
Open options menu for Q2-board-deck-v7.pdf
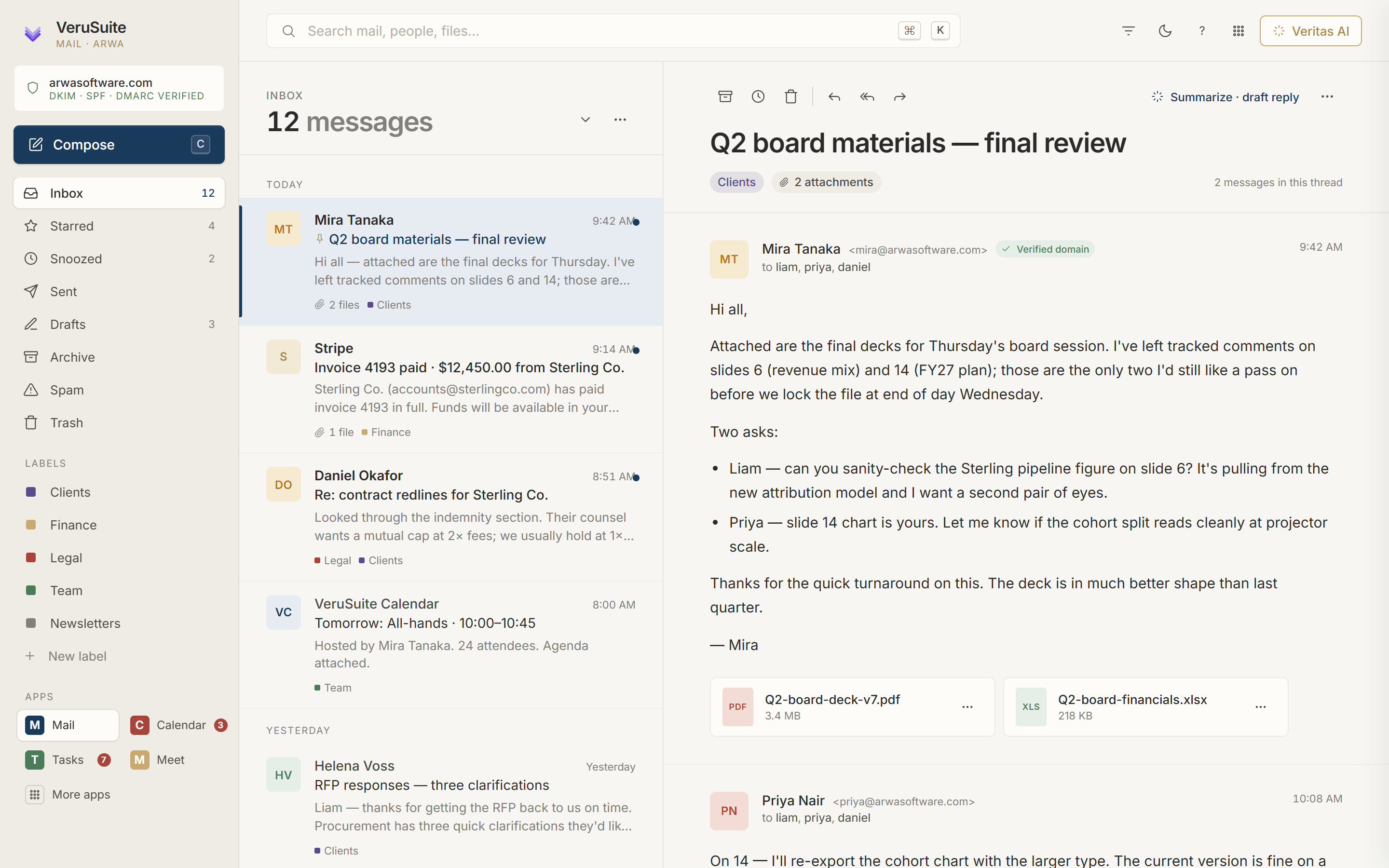point(967,706)
